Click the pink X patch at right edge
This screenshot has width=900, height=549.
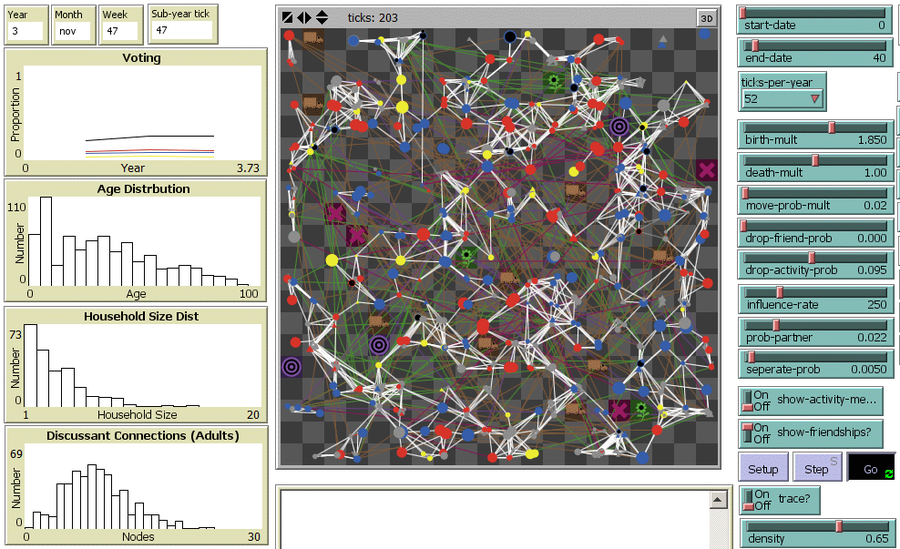click(707, 170)
